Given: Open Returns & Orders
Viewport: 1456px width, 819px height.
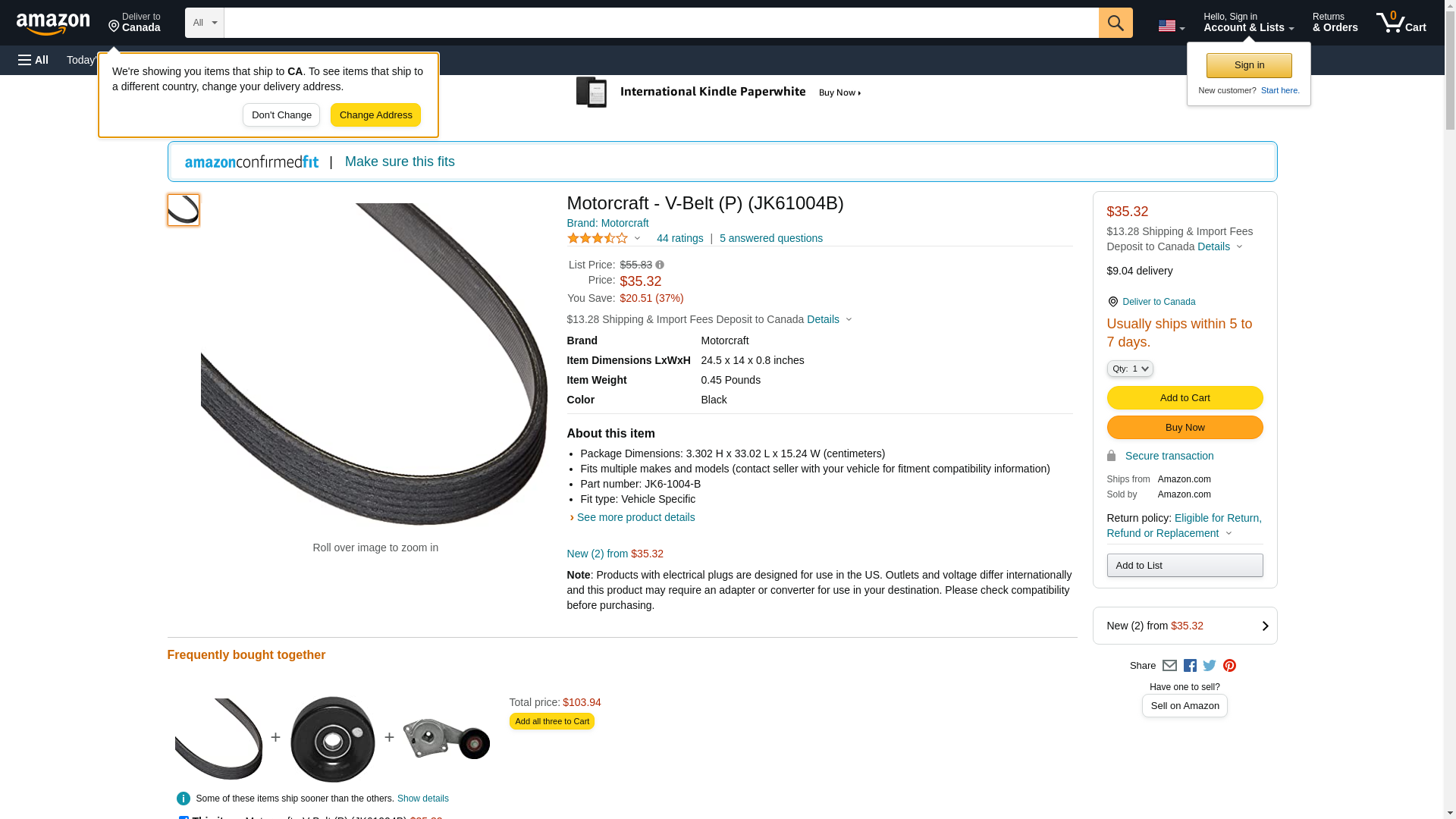Looking at the screenshot, I should click(x=1335, y=23).
